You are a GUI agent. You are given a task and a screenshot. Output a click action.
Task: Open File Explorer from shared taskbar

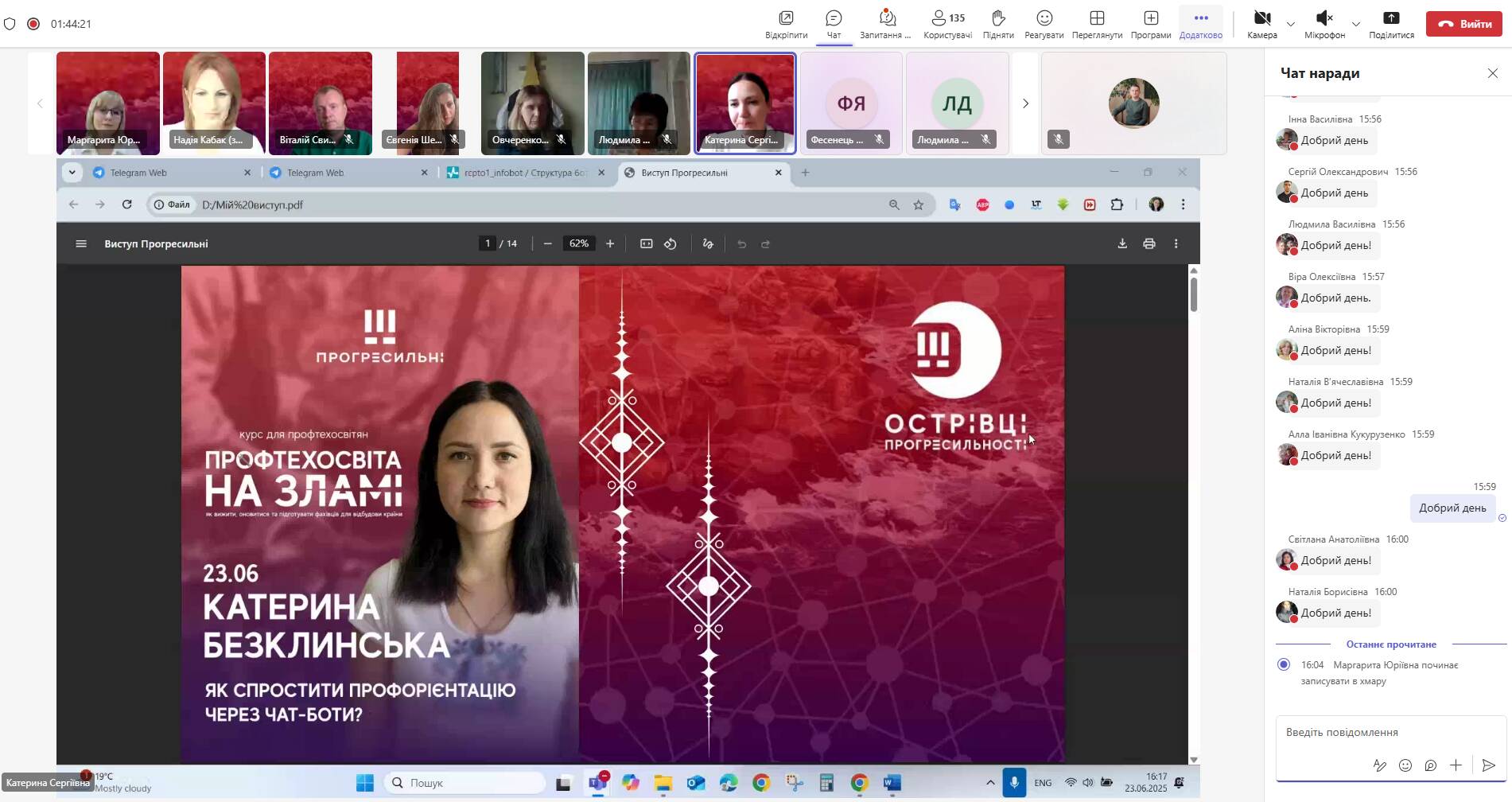663,783
